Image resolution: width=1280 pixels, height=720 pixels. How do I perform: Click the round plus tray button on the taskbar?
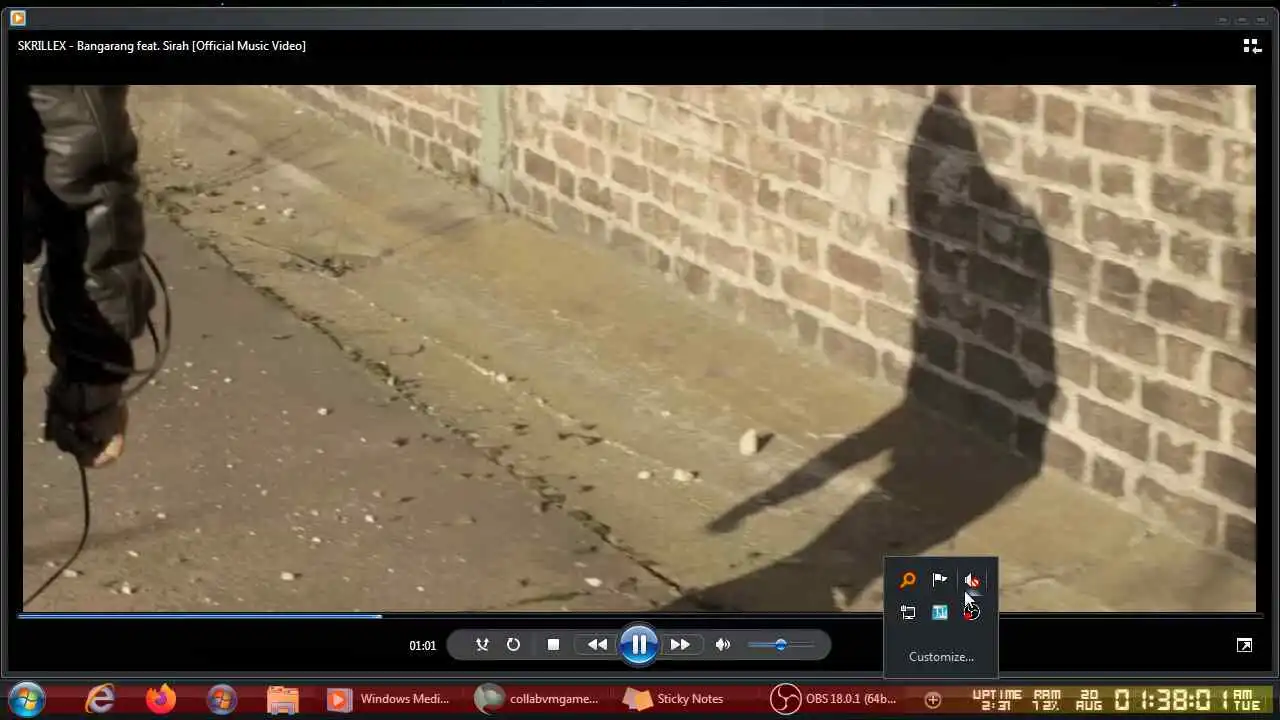(x=933, y=699)
